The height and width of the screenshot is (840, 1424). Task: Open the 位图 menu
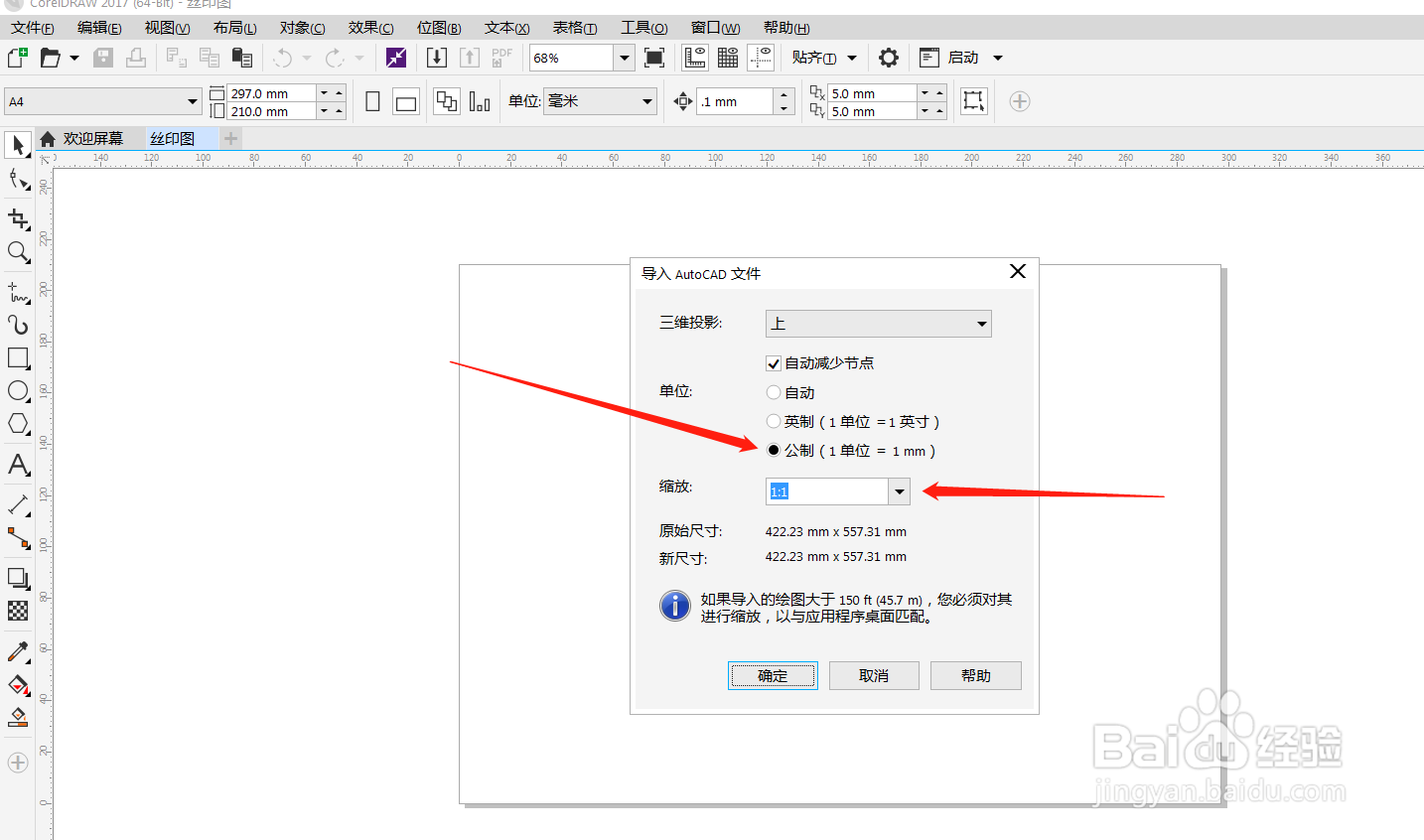click(x=439, y=28)
